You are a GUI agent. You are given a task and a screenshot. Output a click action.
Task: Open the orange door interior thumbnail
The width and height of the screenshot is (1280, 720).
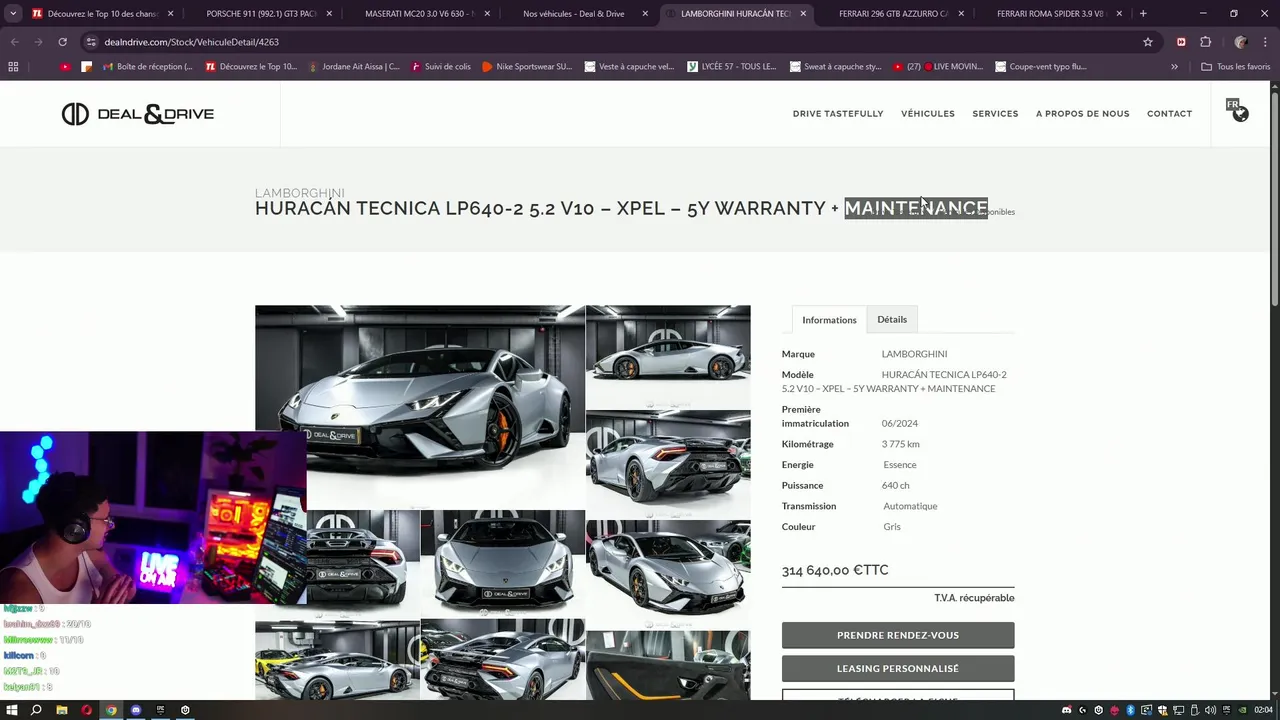pos(668,665)
